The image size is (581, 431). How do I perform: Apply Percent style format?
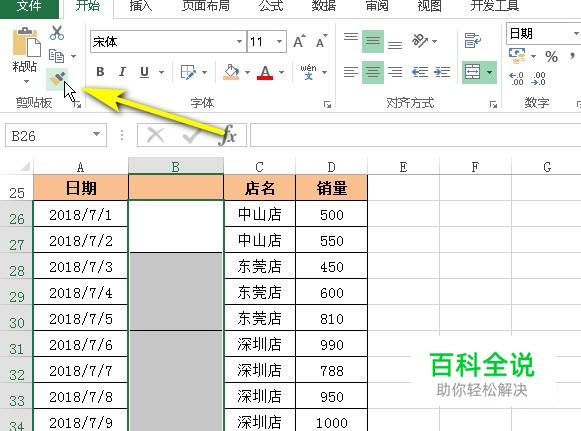[x=551, y=56]
